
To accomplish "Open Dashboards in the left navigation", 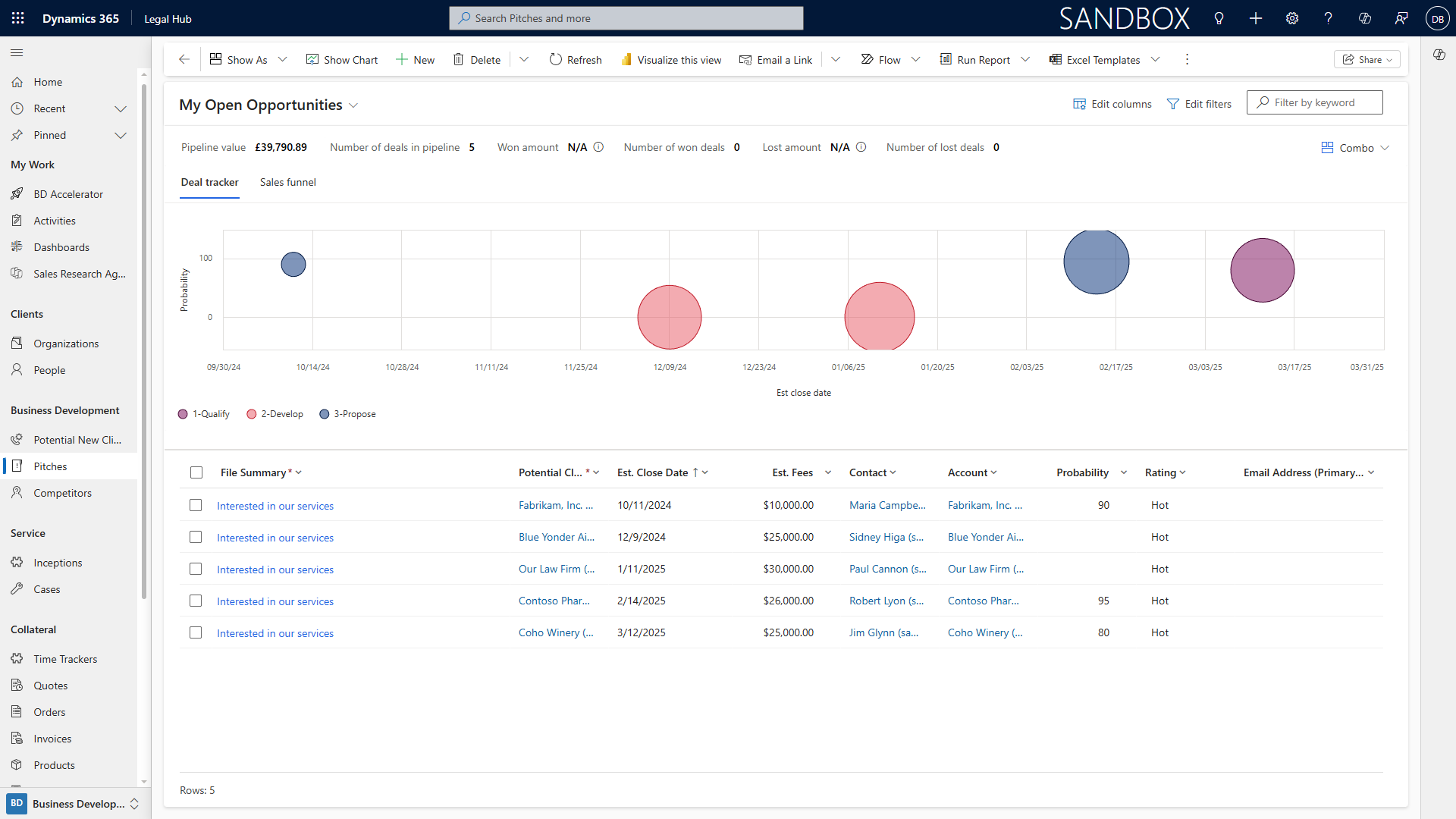I will pos(61,247).
